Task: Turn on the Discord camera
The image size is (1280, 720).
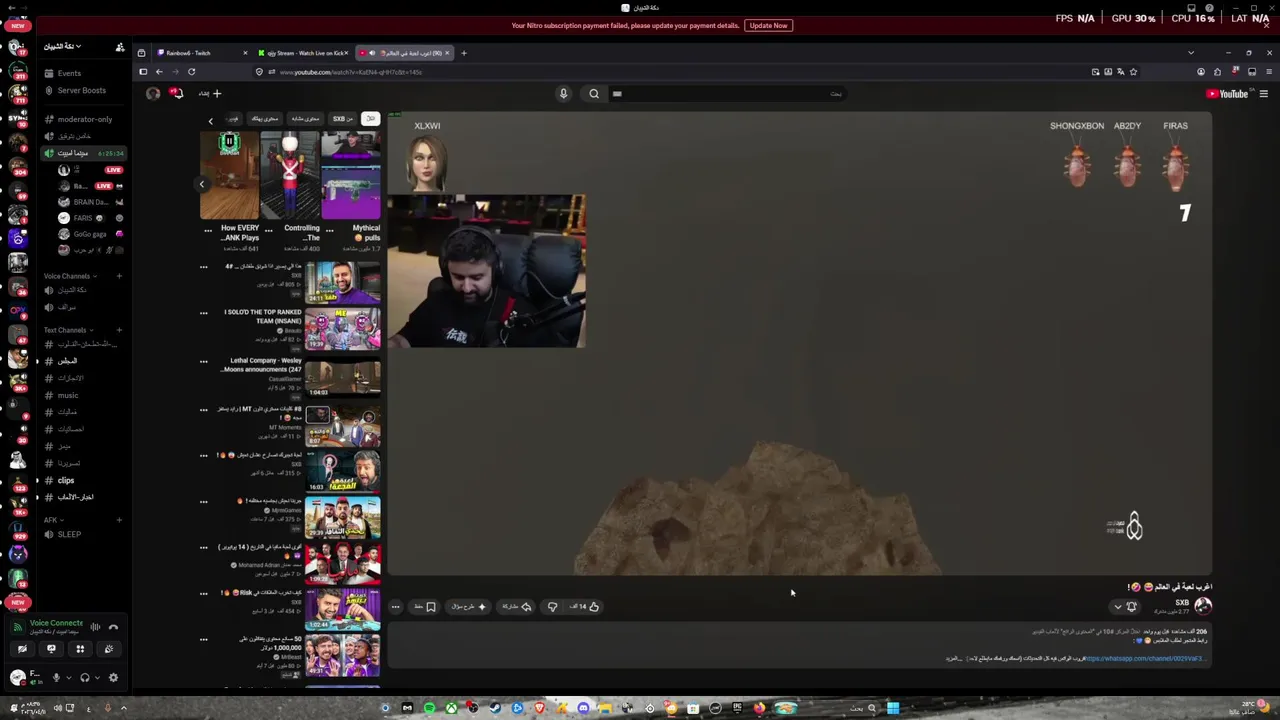Action: (22, 649)
